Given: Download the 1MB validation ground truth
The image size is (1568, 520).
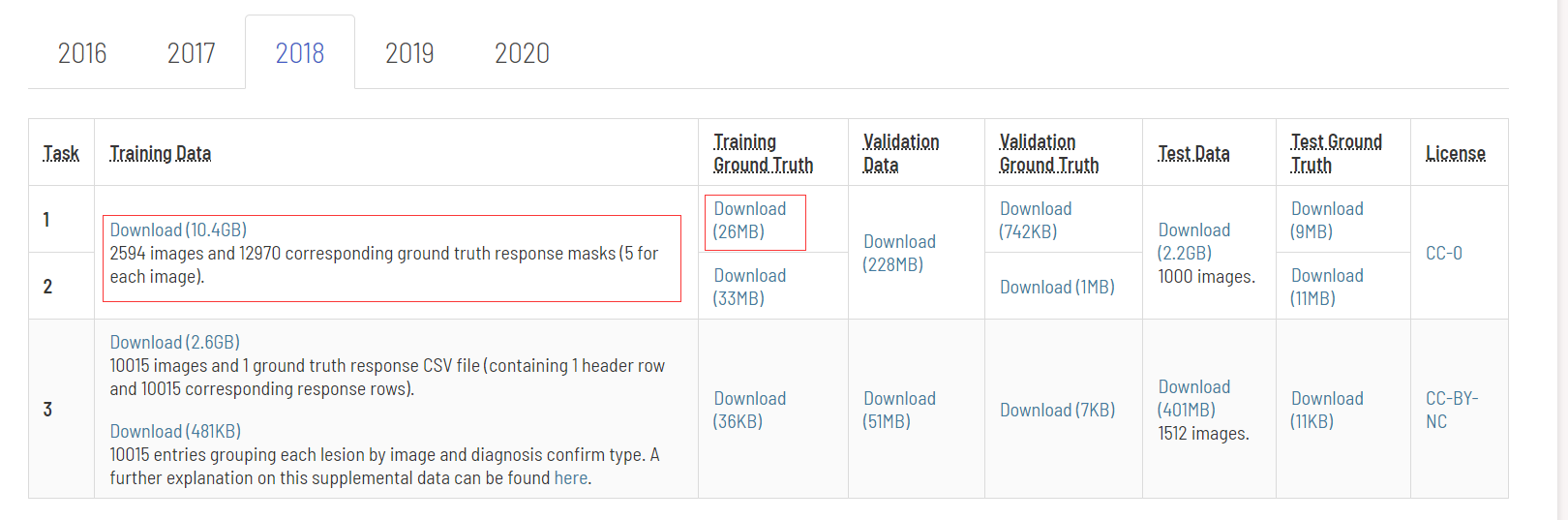Looking at the screenshot, I should click(x=1056, y=288).
